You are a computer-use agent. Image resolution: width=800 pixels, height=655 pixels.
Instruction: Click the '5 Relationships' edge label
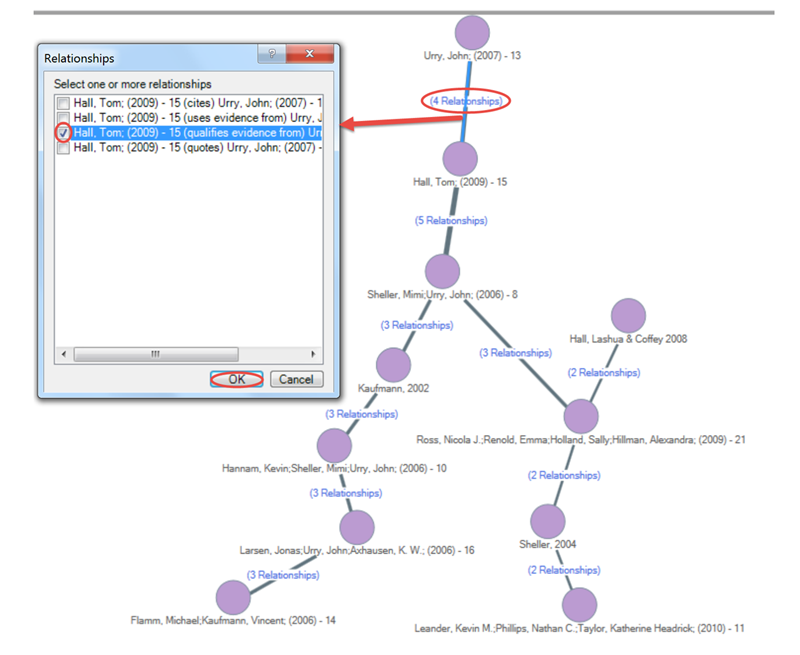coord(451,220)
